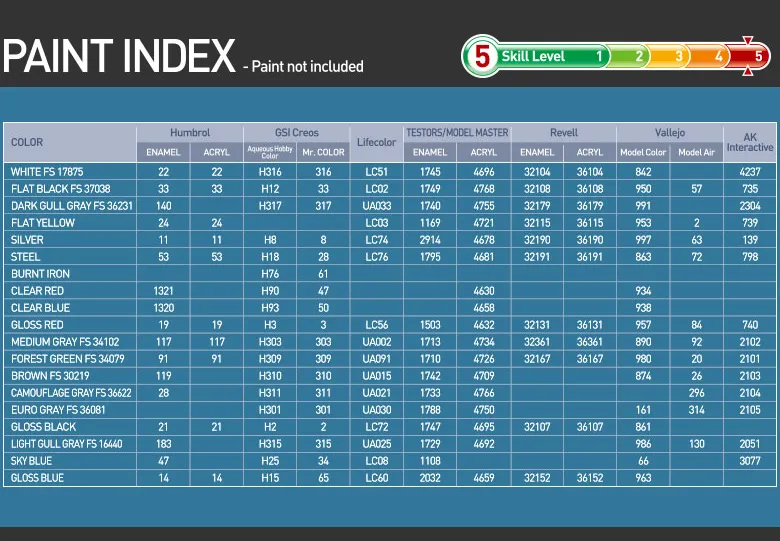Click the 2103 AK cell for Brown
780x541 pixels.
point(750,376)
